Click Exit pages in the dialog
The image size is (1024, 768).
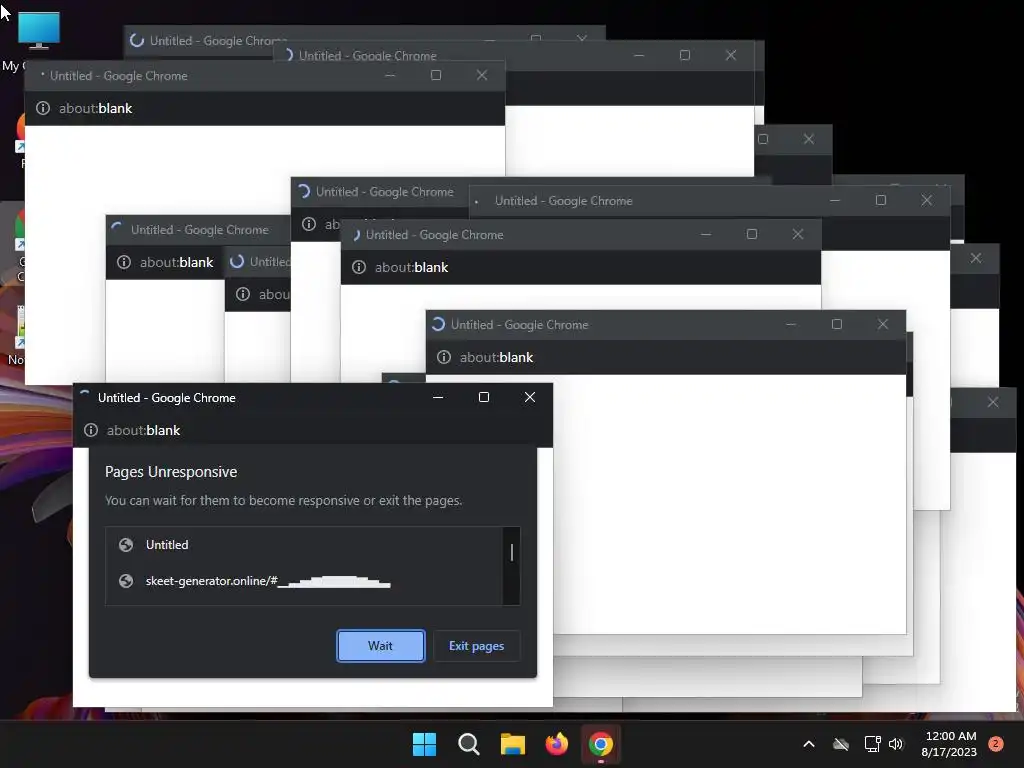point(476,646)
